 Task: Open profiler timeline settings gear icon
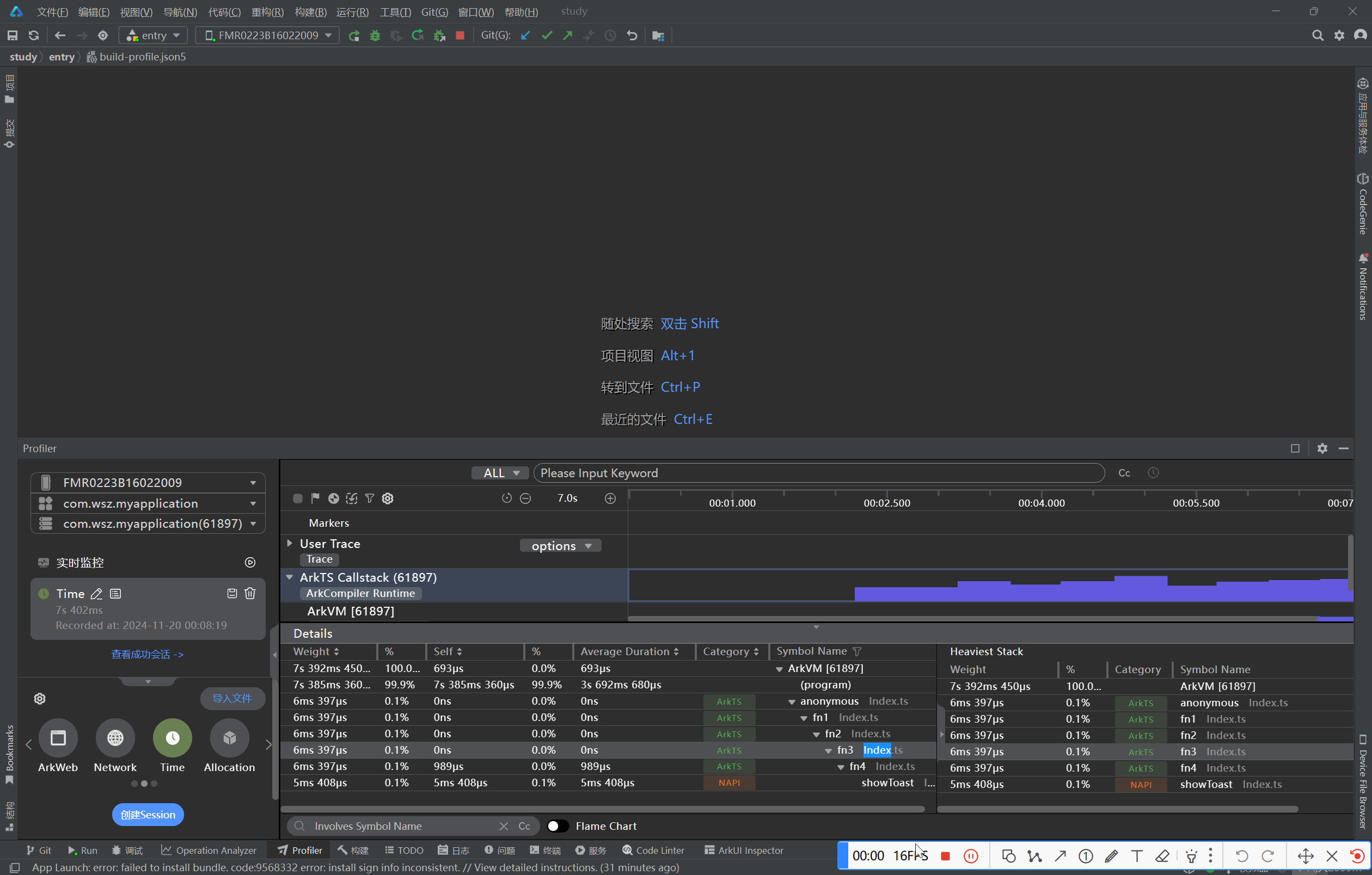pos(388,498)
